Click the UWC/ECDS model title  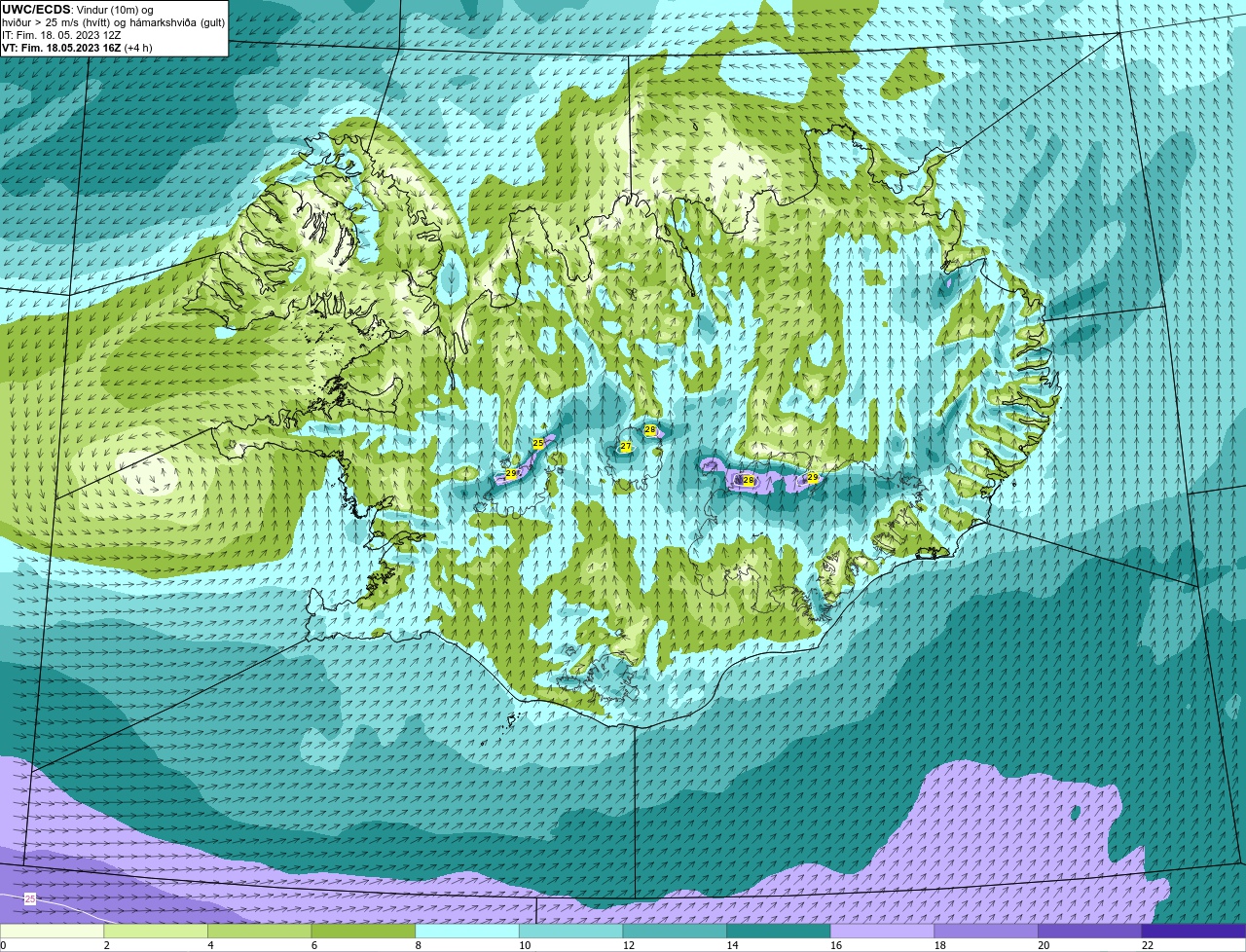36,9
